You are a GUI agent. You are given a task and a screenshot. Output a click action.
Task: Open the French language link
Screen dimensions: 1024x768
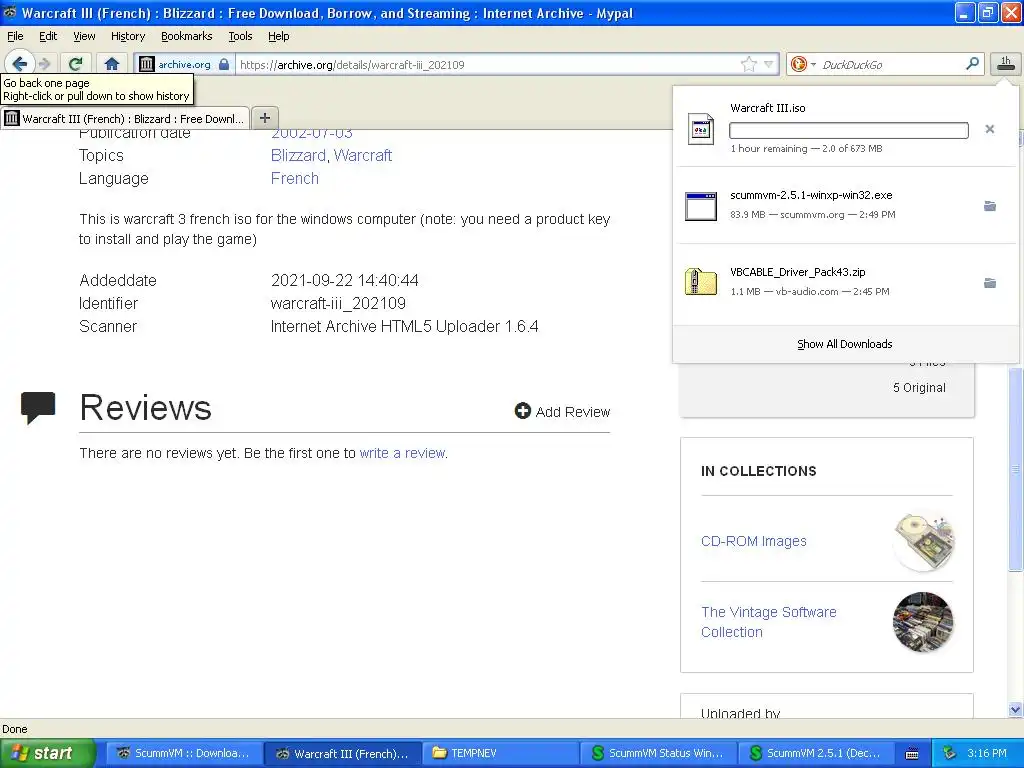pyautogui.click(x=295, y=178)
